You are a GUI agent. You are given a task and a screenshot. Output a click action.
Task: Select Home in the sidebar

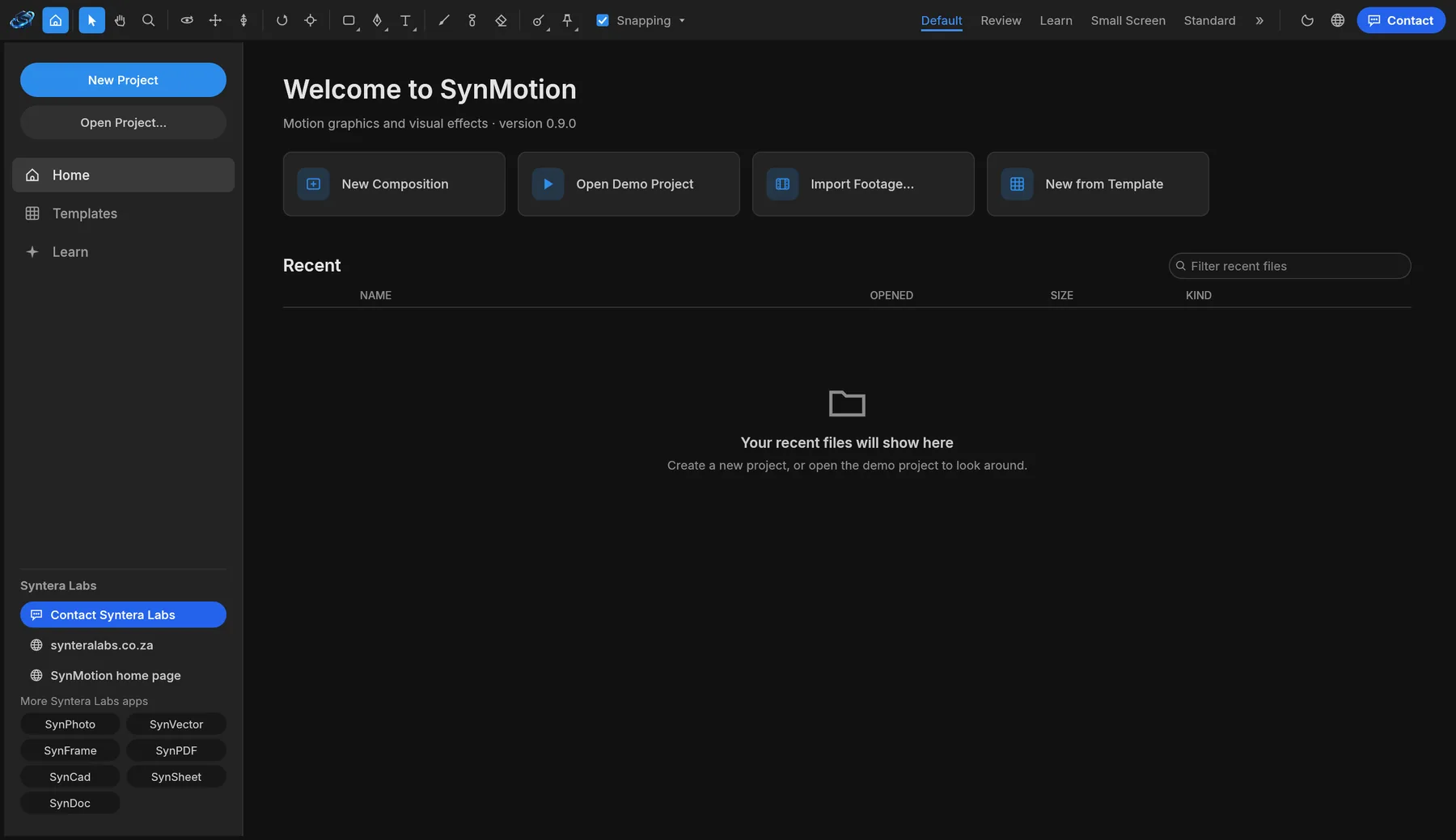point(123,175)
